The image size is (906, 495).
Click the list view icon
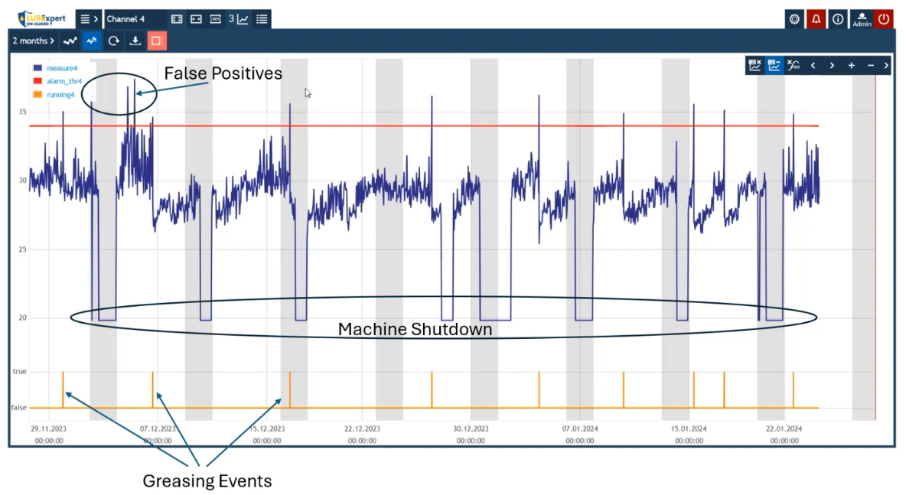click(x=262, y=19)
